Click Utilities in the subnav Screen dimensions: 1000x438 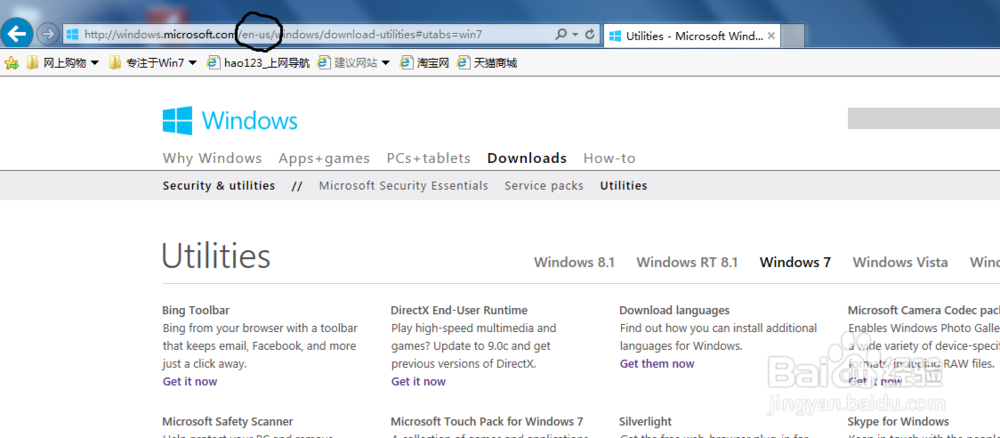coord(624,186)
